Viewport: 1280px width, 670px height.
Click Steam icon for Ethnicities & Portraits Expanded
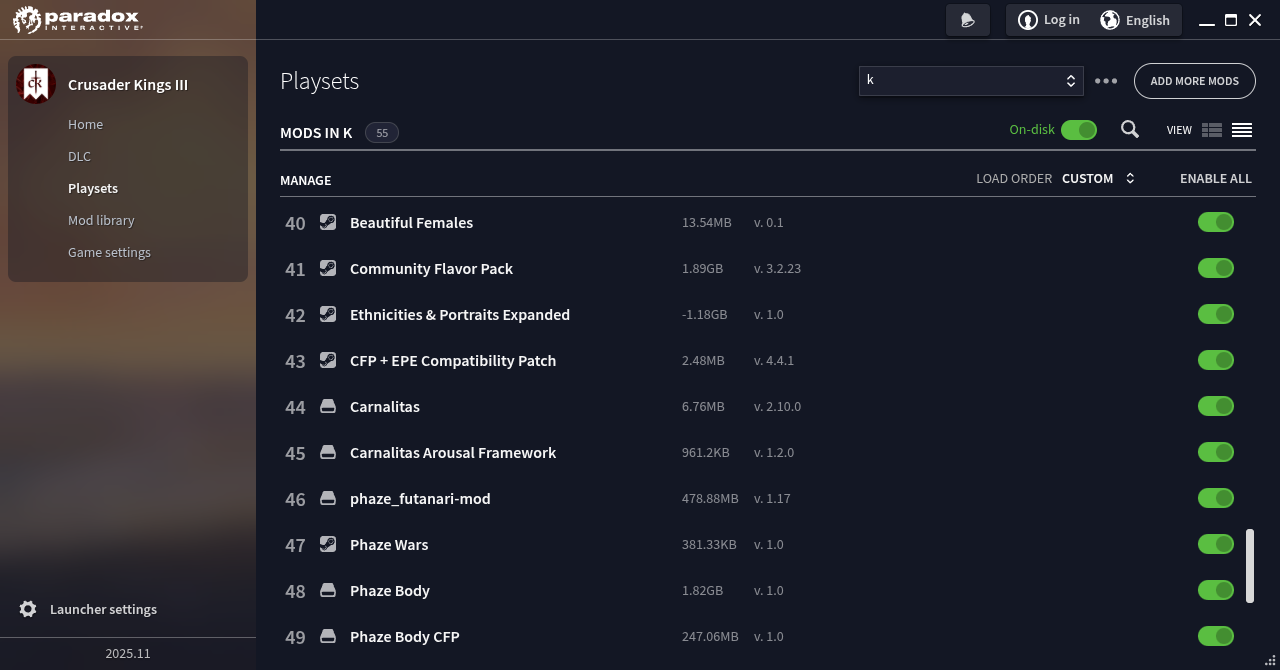[x=327, y=314]
